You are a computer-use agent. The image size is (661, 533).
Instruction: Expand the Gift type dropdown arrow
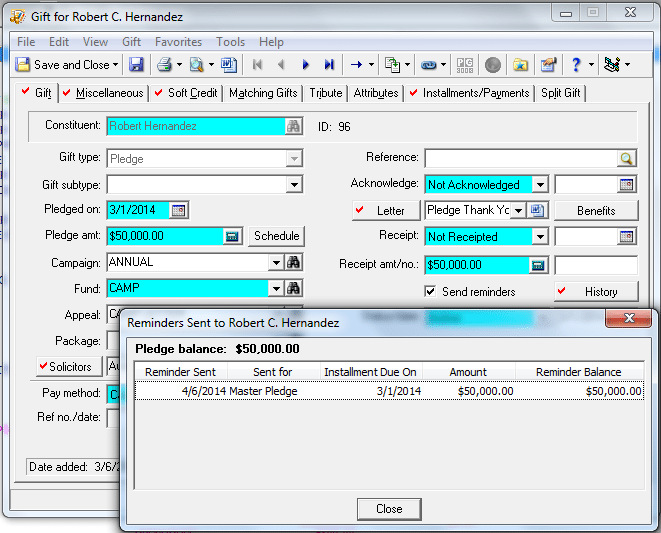[294, 159]
